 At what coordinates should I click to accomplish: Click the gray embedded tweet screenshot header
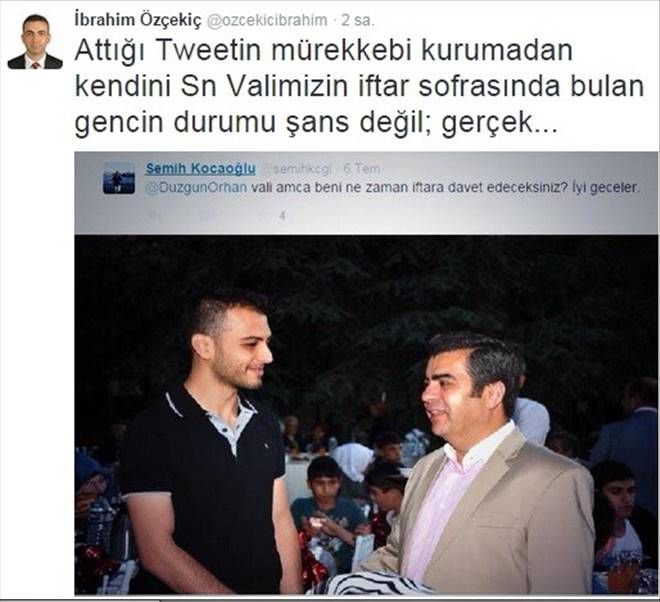coord(366,193)
